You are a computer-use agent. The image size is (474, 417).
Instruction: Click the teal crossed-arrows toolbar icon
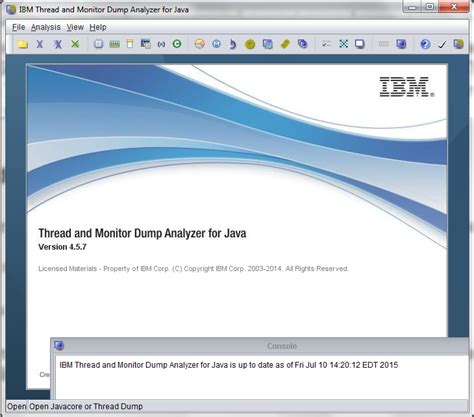pos(343,44)
